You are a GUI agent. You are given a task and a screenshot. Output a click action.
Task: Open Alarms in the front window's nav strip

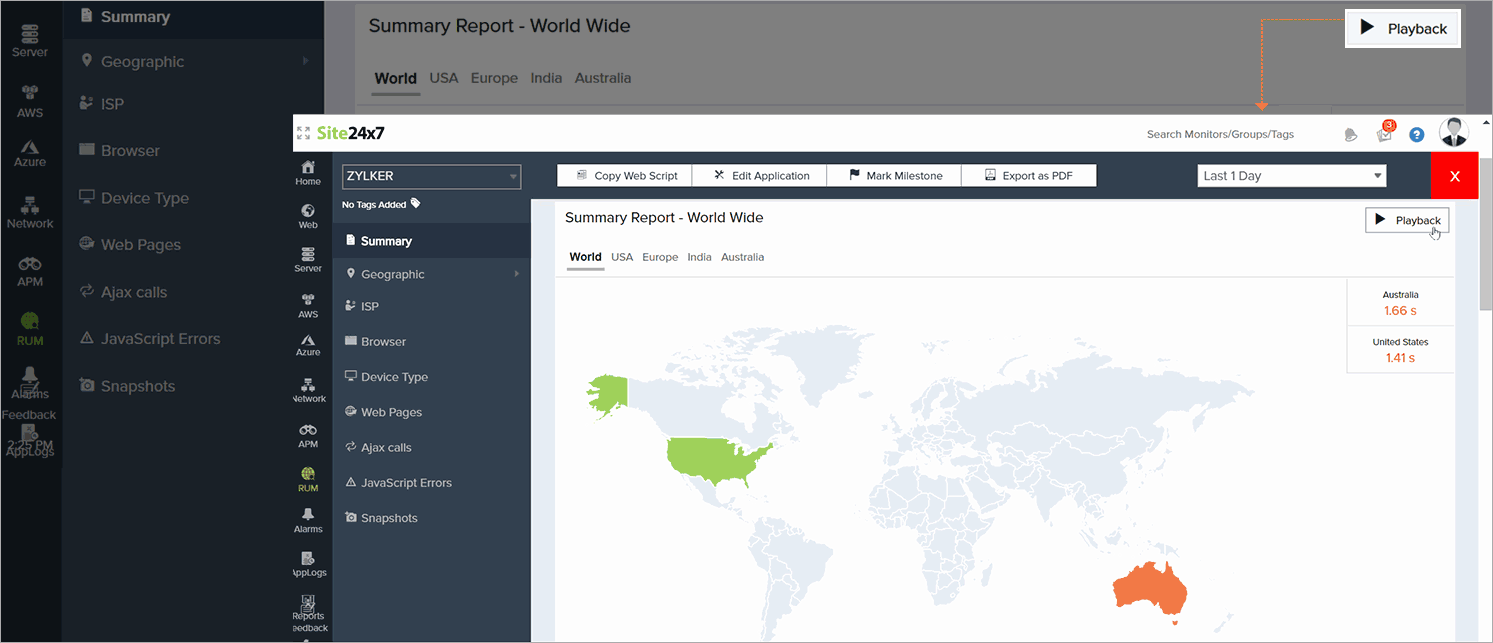tap(308, 520)
